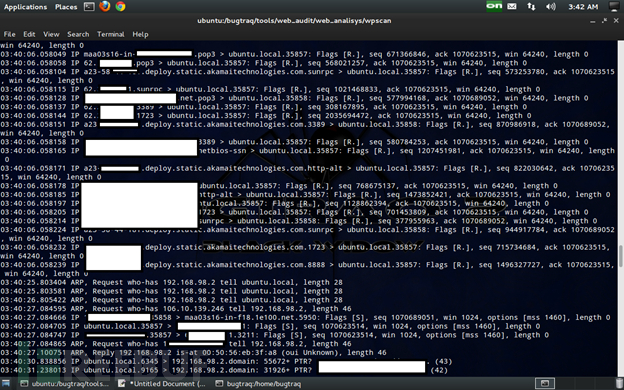Click the 03:40:25.803404 ARP request line

click(x=172, y=282)
